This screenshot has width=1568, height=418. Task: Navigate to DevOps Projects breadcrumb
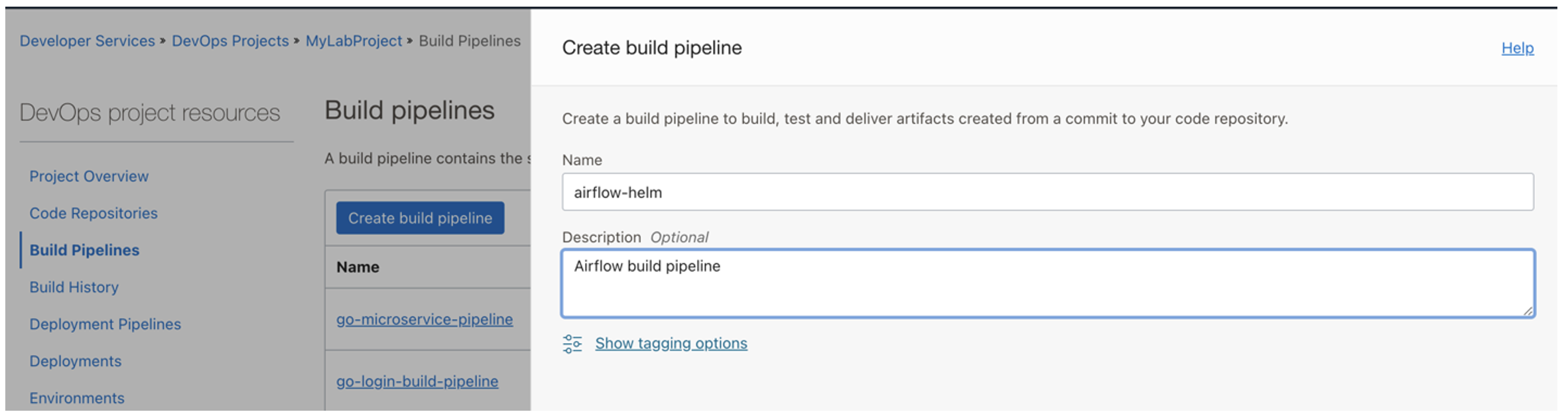[230, 41]
